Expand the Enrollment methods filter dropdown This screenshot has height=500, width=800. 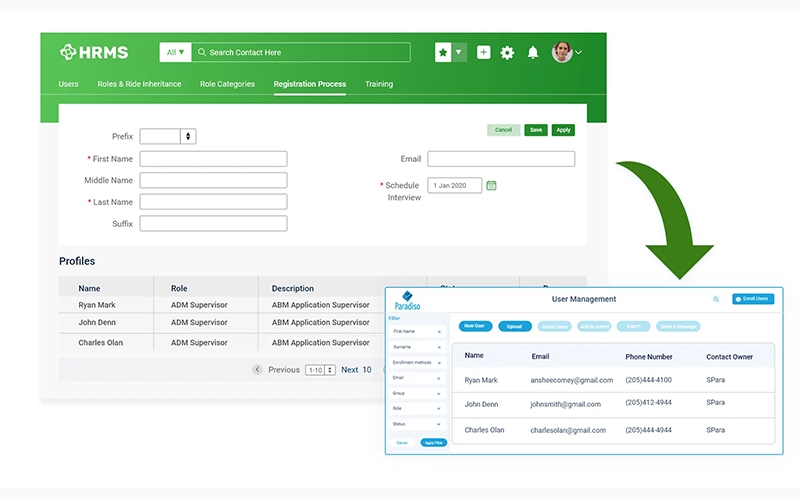click(417, 362)
